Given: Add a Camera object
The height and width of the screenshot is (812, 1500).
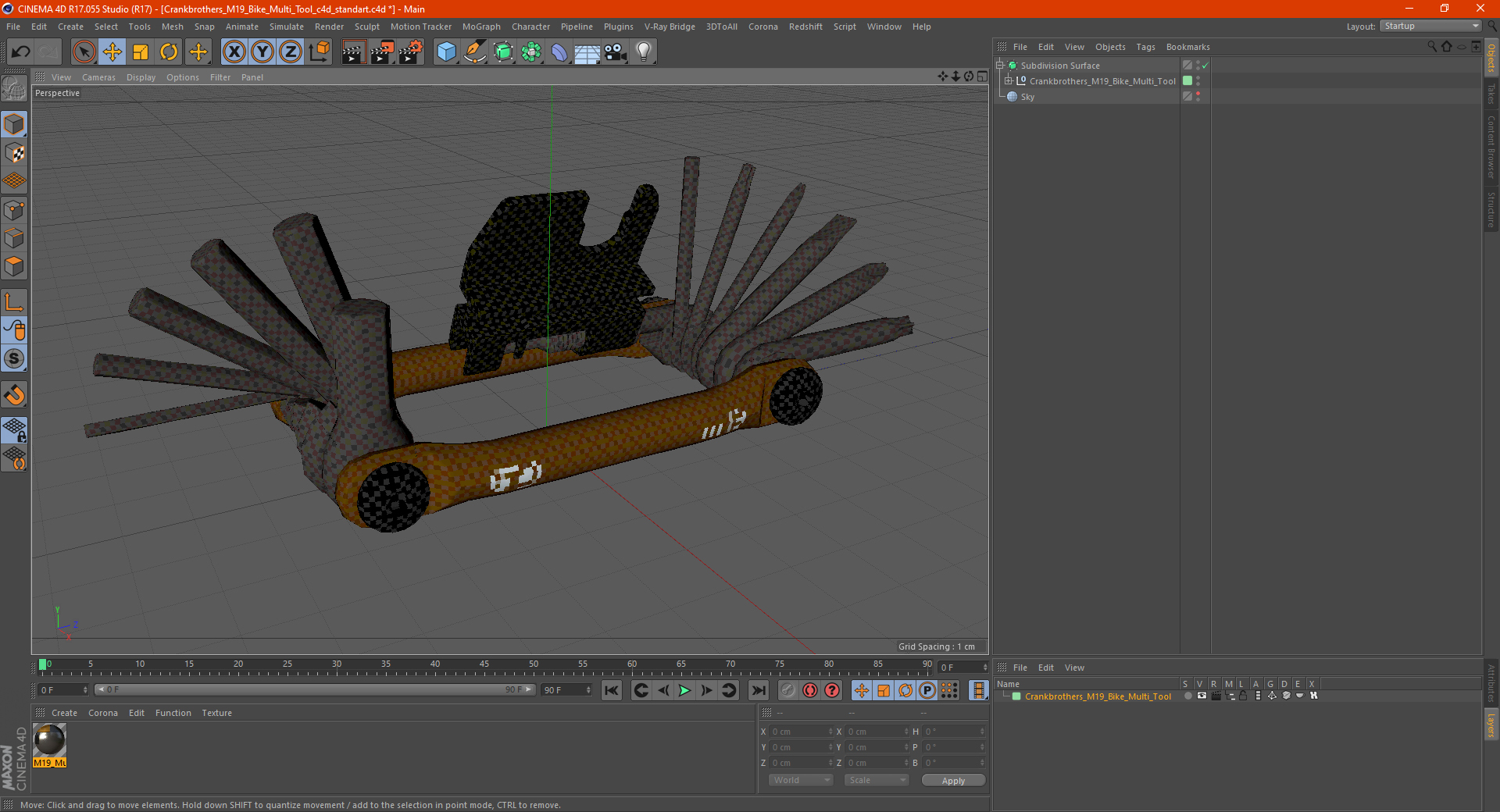Looking at the screenshot, I should (616, 52).
